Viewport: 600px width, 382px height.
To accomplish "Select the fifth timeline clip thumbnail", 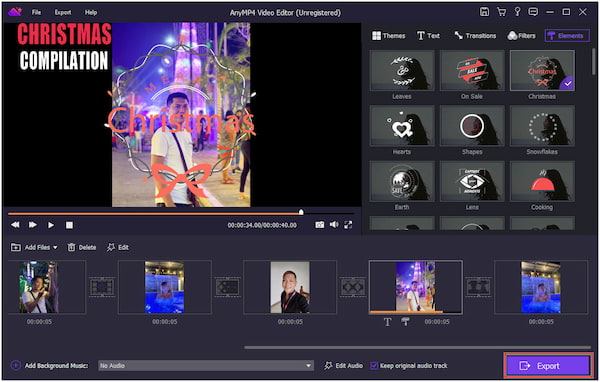I will click(x=541, y=287).
